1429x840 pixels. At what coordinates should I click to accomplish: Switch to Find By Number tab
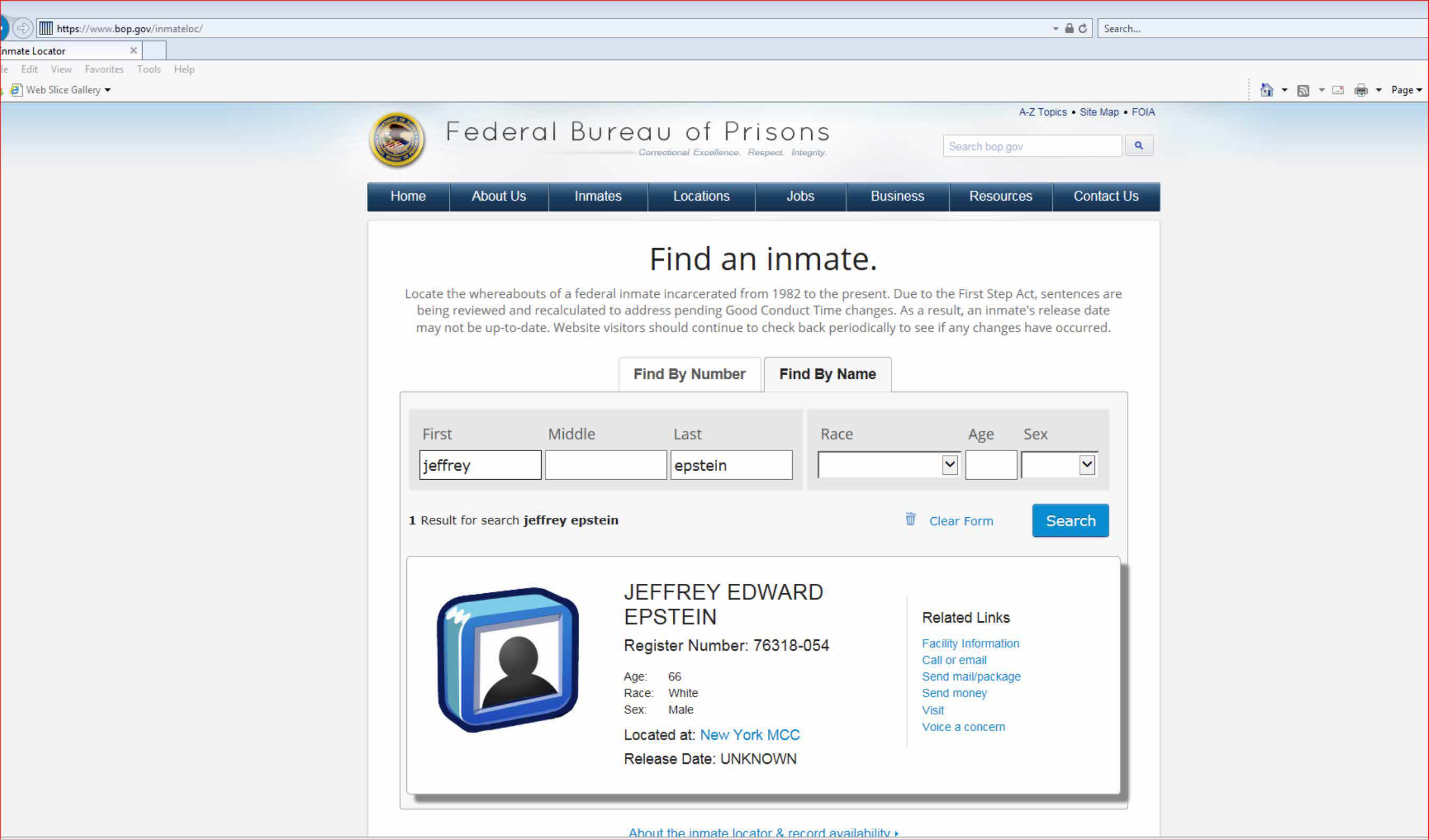point(689,374)
